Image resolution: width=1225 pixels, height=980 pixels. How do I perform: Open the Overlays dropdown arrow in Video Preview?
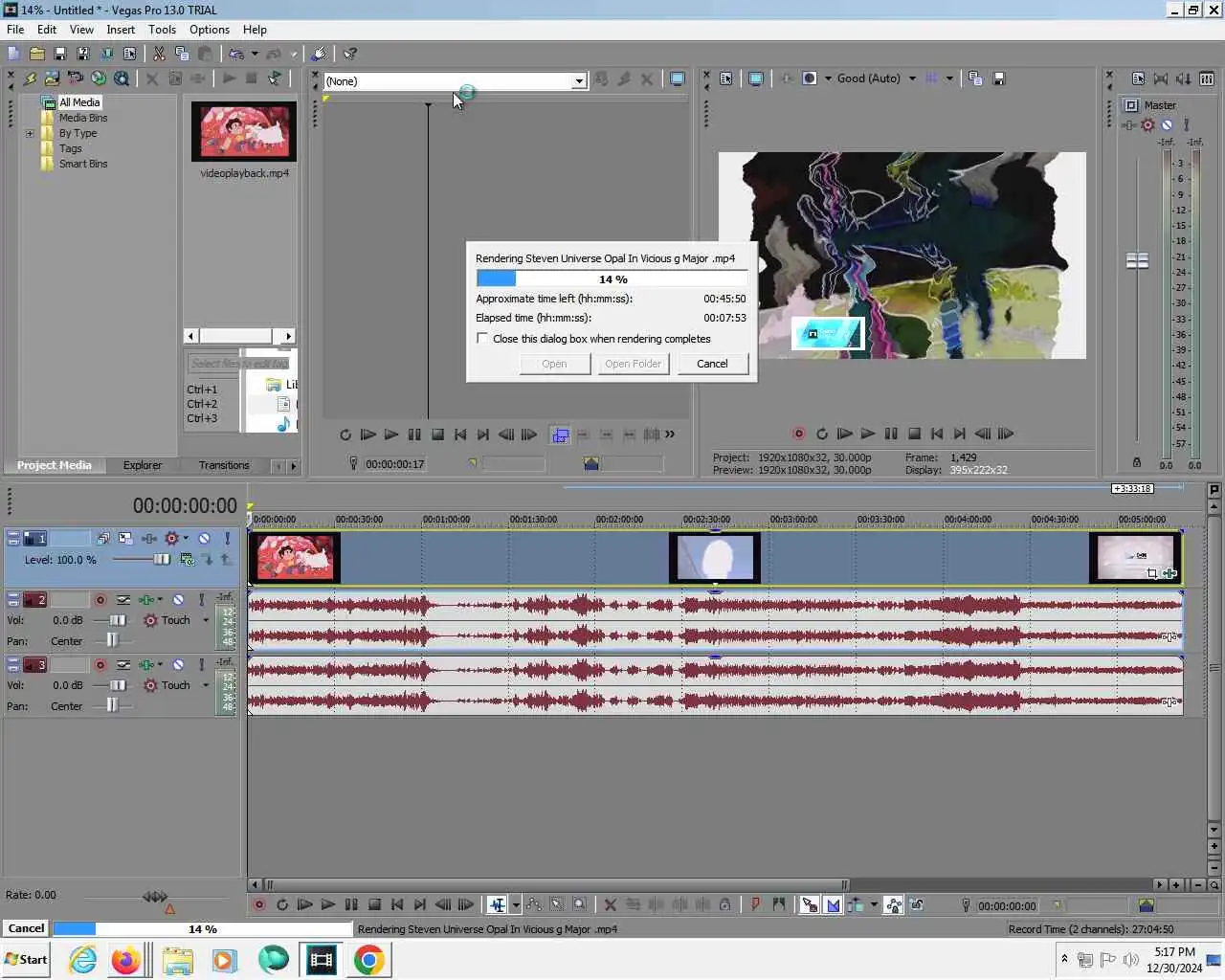[x=949, y=78]
